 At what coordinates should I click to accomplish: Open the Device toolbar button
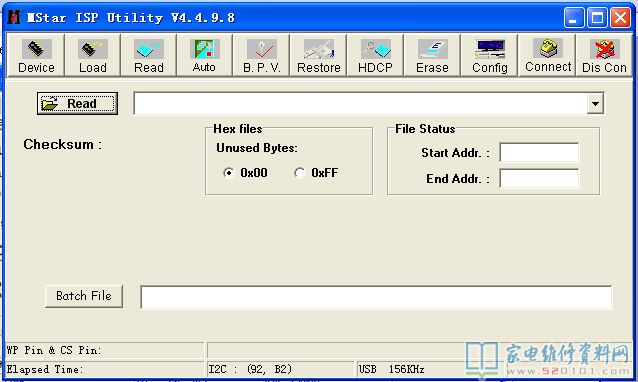click(x=36, y=55)
